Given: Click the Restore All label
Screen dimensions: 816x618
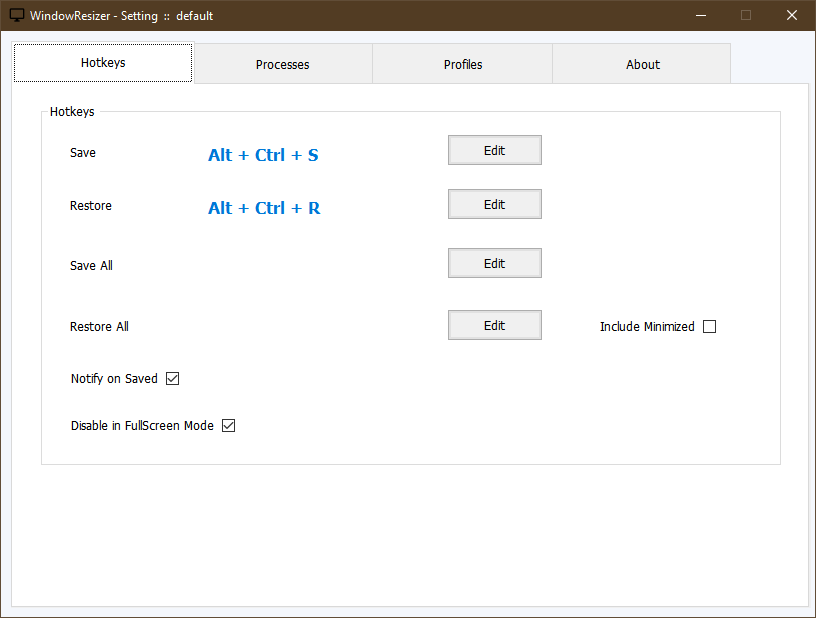Looking at the screenshot, I should 99,326.
